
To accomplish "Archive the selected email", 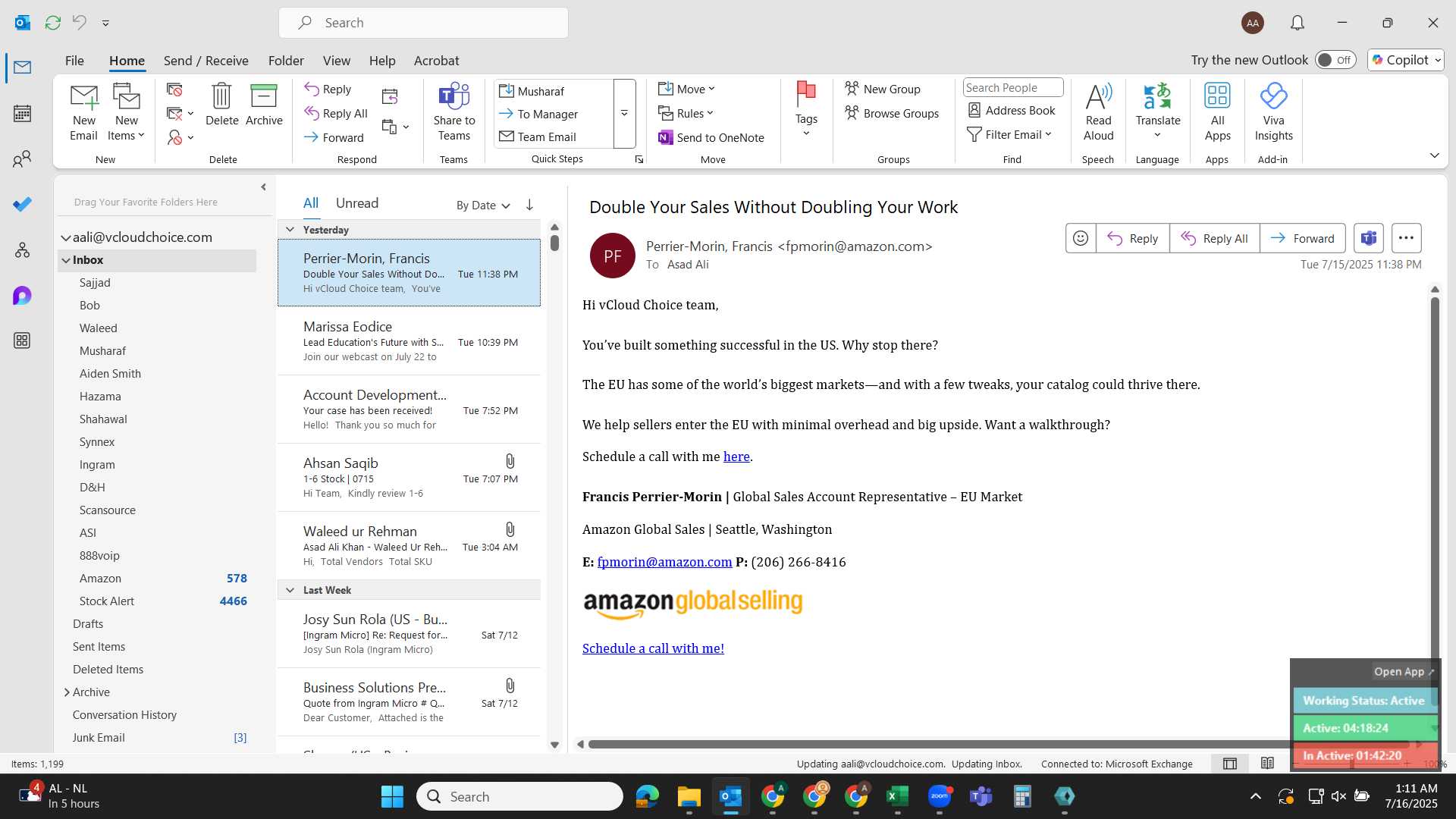I will (264, 105).
